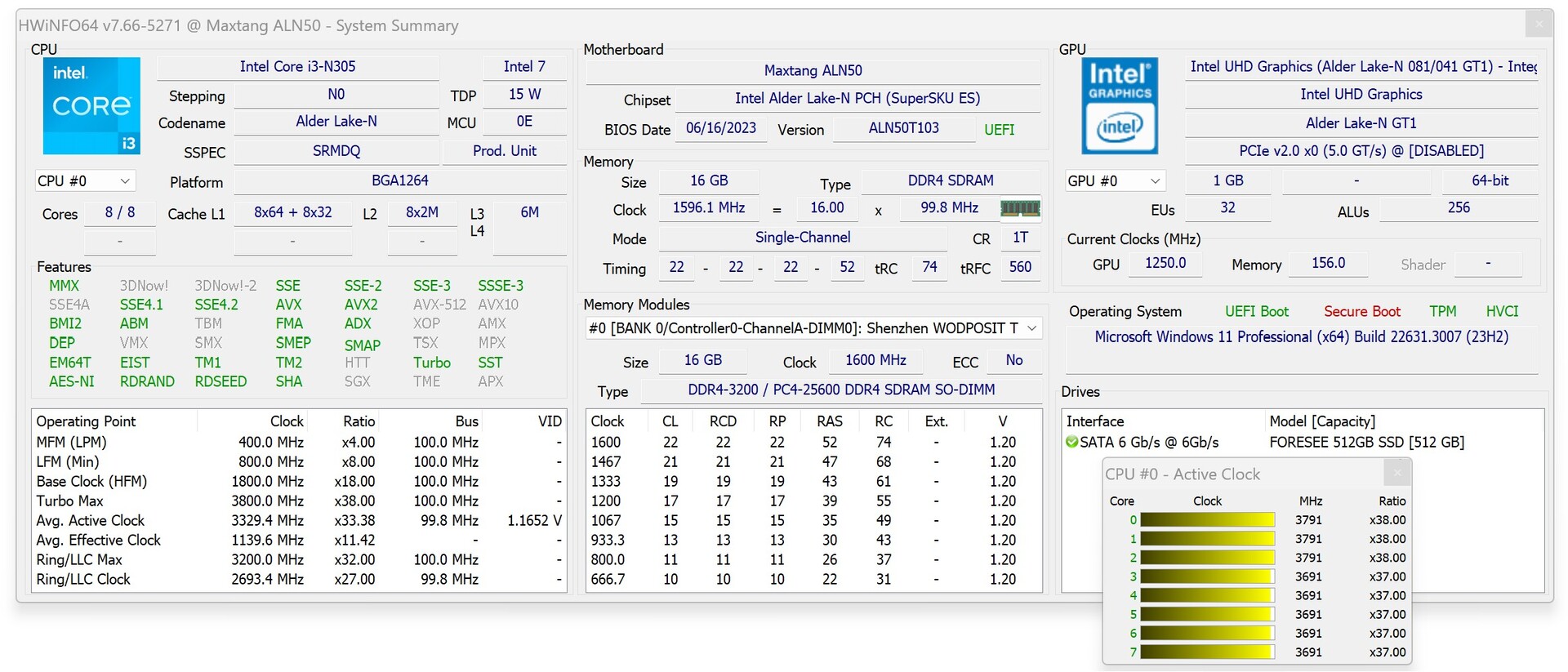Click the Intel Alder Lake-N PCH chipset field
1568x672 pixels.
pos(857,99)
